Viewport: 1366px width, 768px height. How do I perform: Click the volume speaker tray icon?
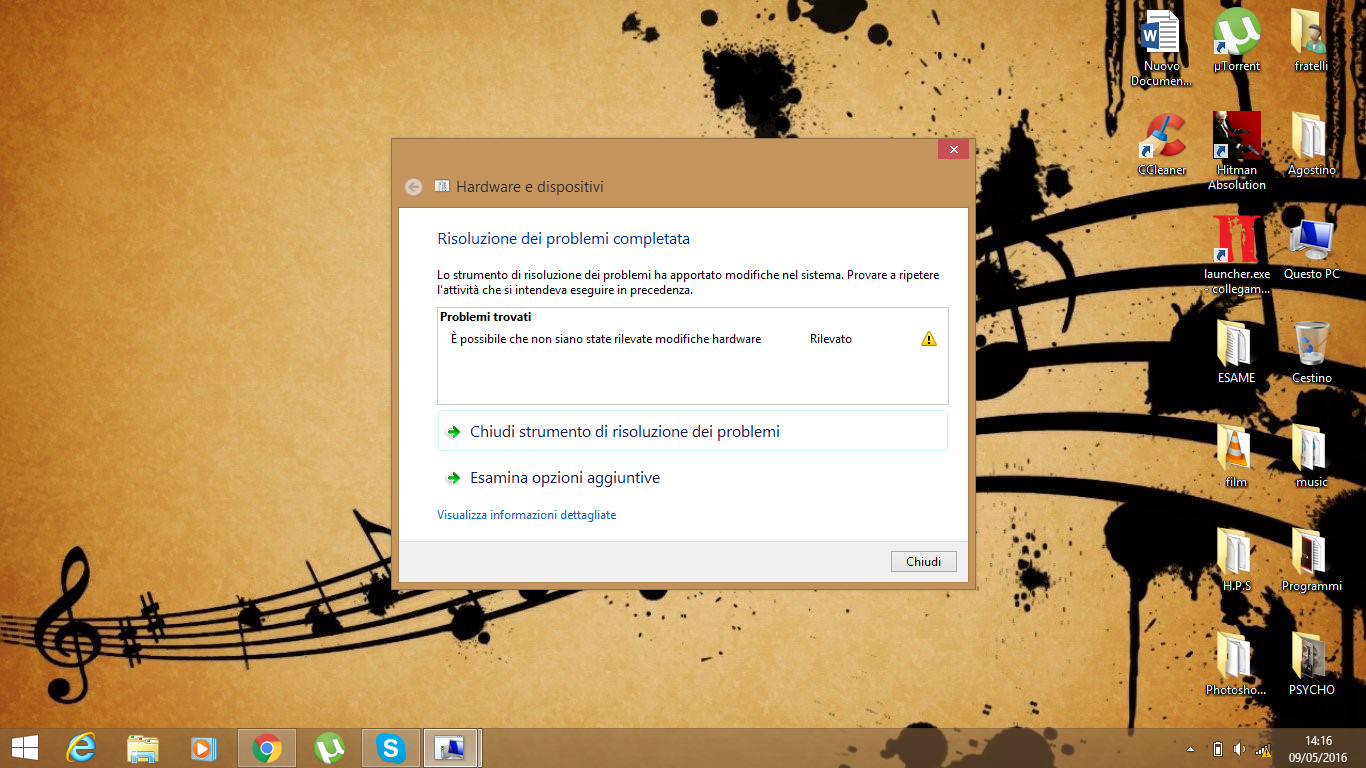click(1240, 749)
